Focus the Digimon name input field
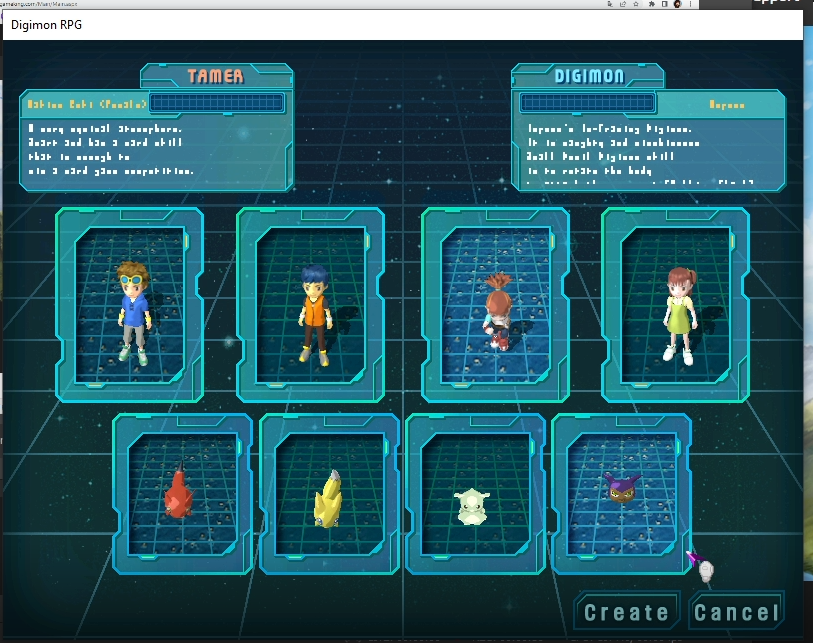Screen dimensions: 814x643 [587, 103]
